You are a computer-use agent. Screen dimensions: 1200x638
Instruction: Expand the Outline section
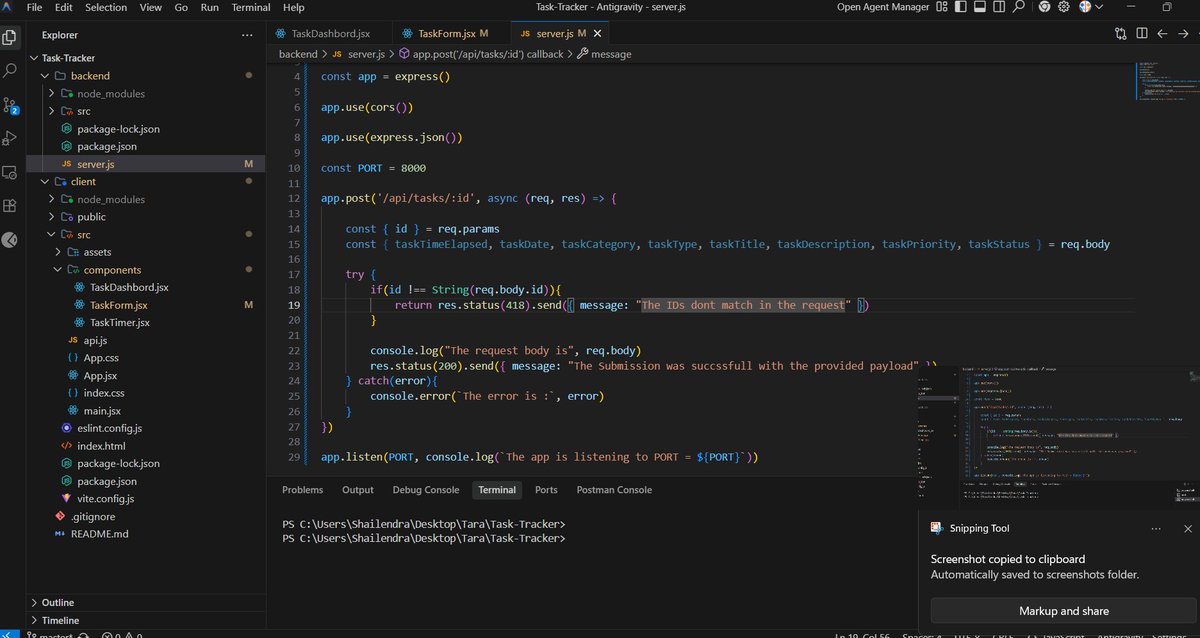[x=58, y=601]
